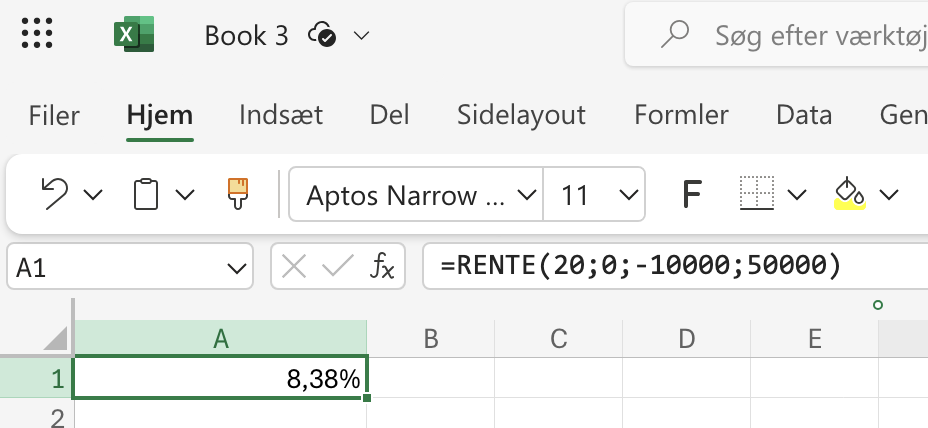Confirm formula entry with checkmark

(x=337, y=267)
